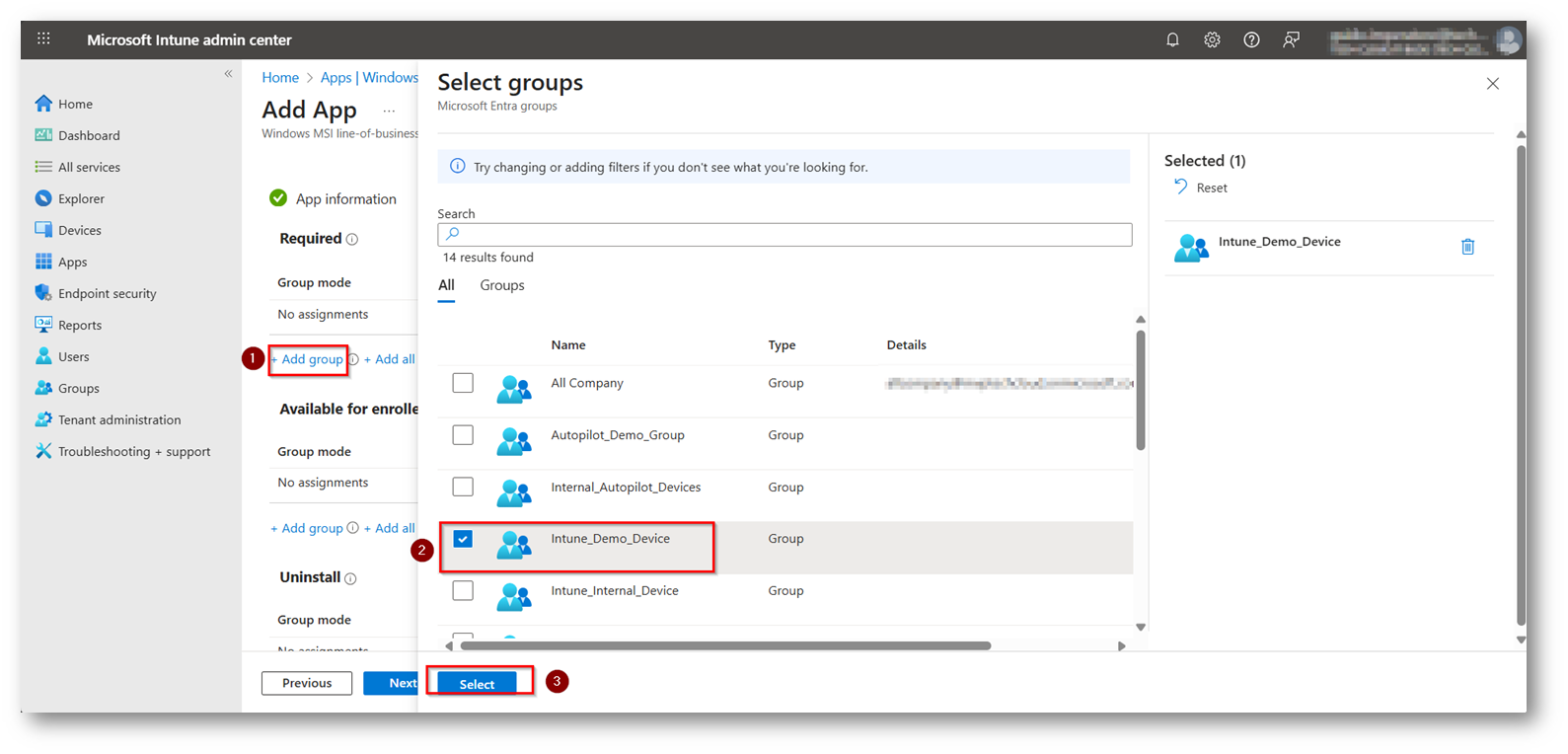Open the Add App more options ellipsis
Screen dimensions: 1568x754
click(389, 111)
